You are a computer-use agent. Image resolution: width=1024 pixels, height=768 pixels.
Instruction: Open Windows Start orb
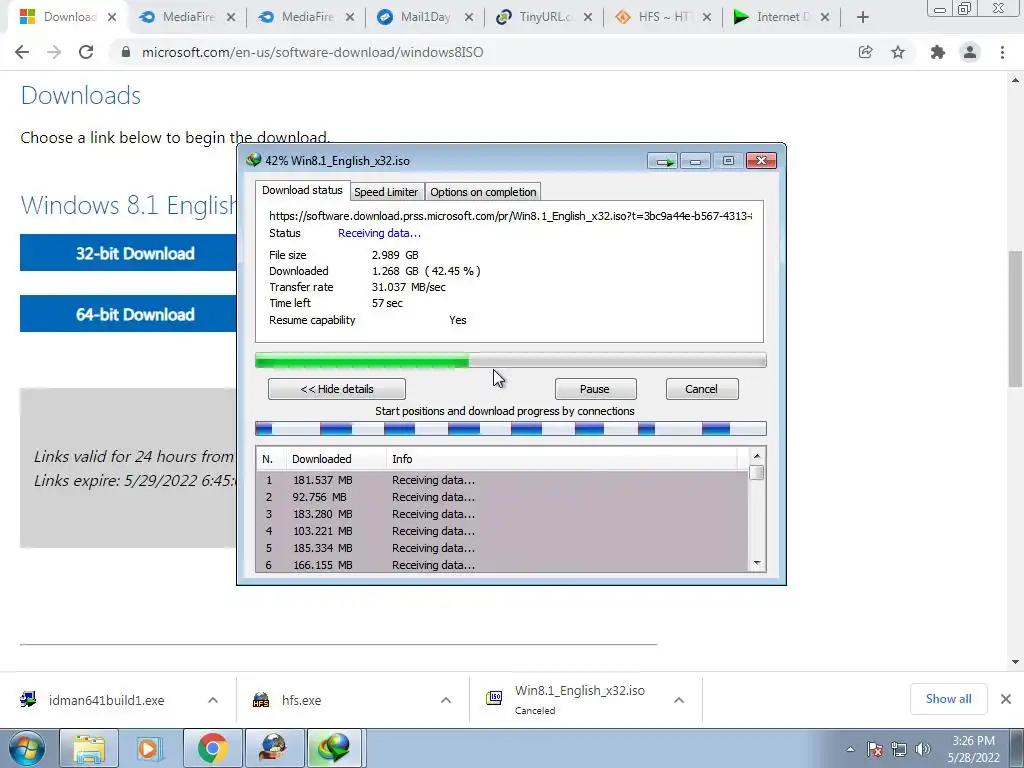click(x=27, y=748)
